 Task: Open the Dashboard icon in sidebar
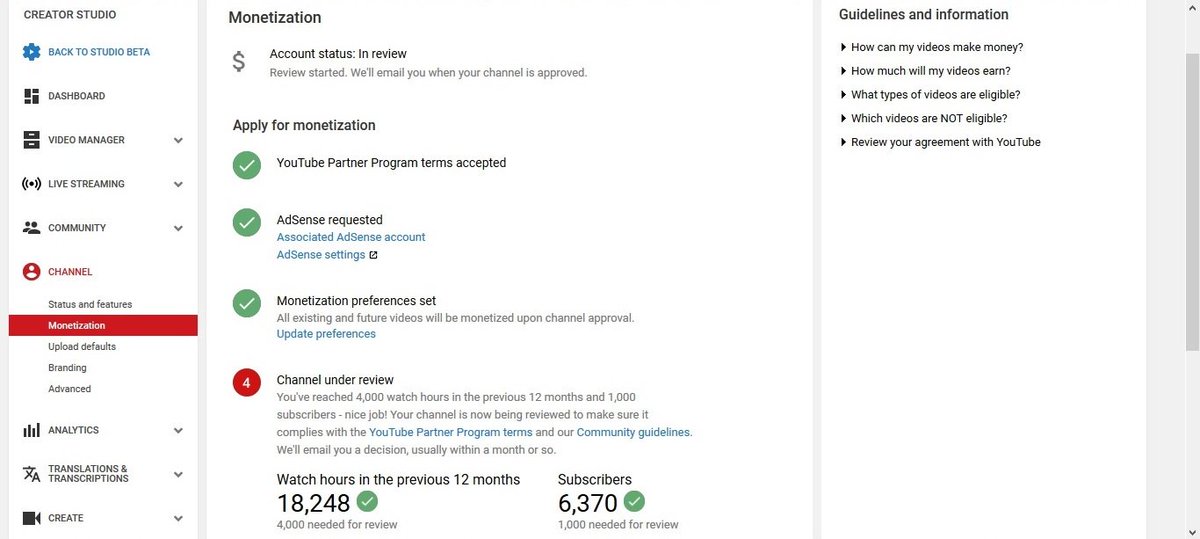coord(31,96)
